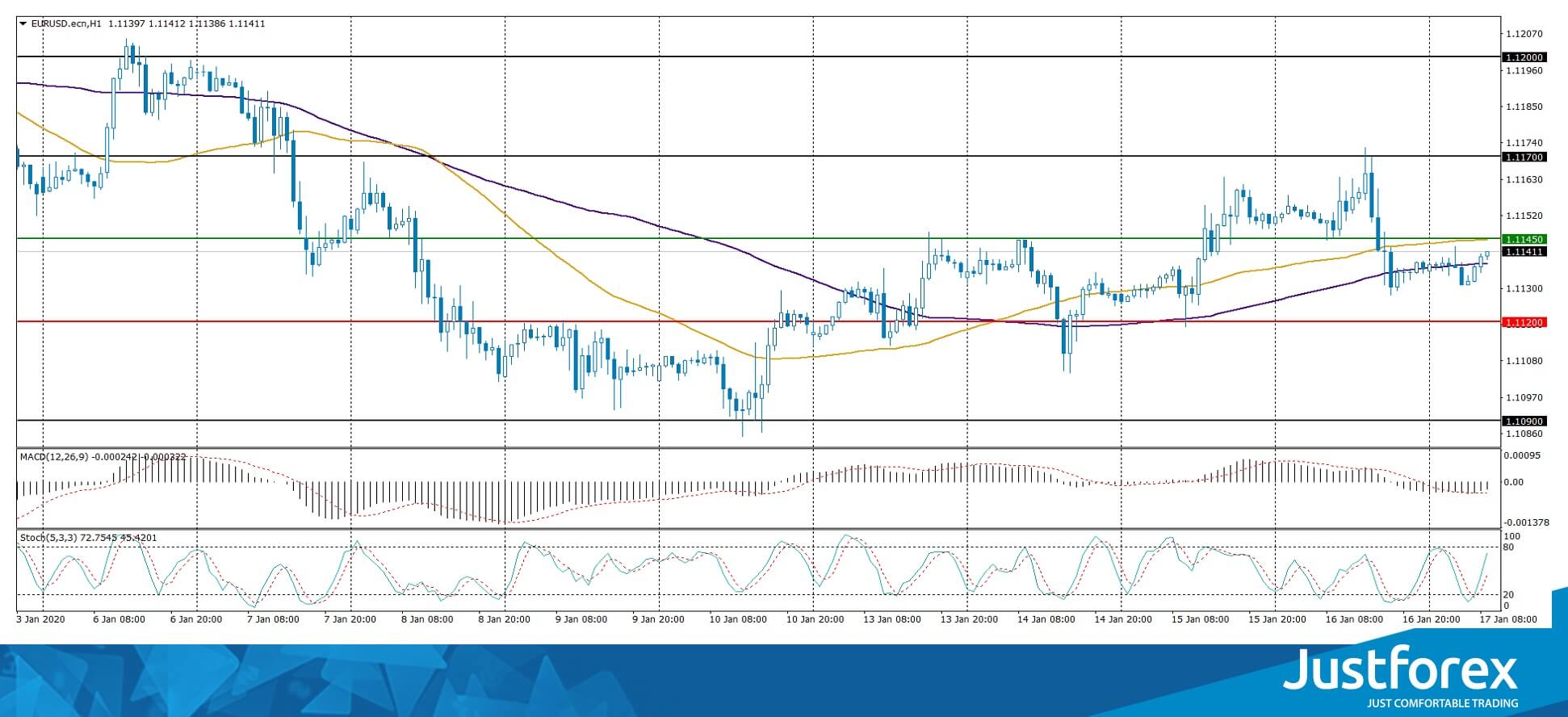The height and width of the screenshot is (717, 1568).
Task: Click the 13 Jan 20:00 time label
Action: (x=969, y=619)
